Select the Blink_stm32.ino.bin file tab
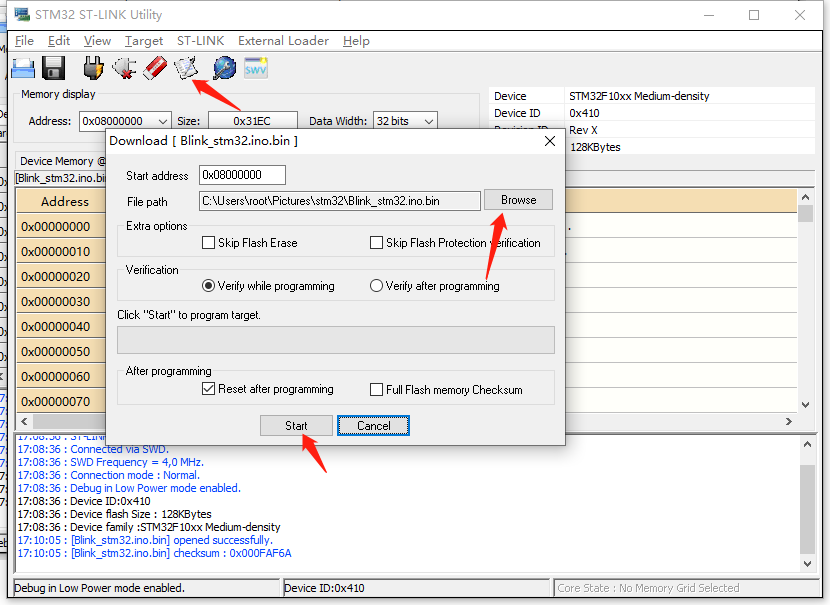Viewport: 830px width, 605px height. pos(60,178)
